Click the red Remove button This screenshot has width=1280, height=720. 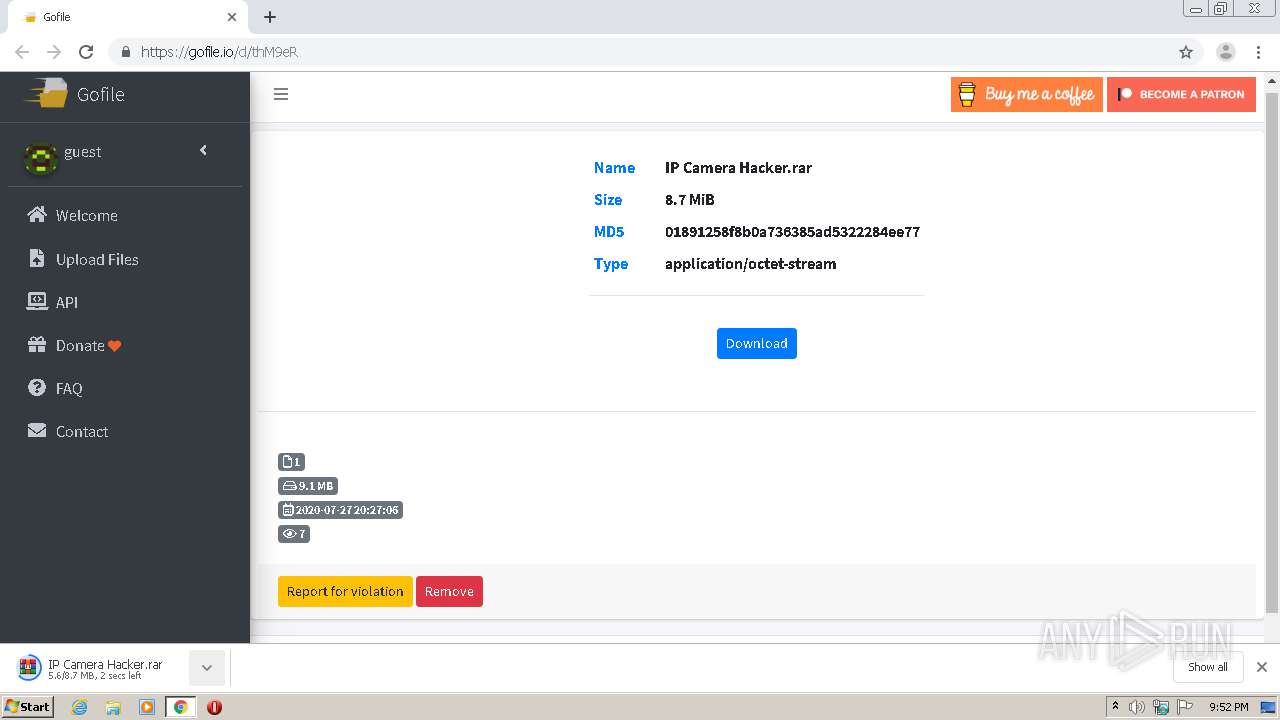click(449, 591)
